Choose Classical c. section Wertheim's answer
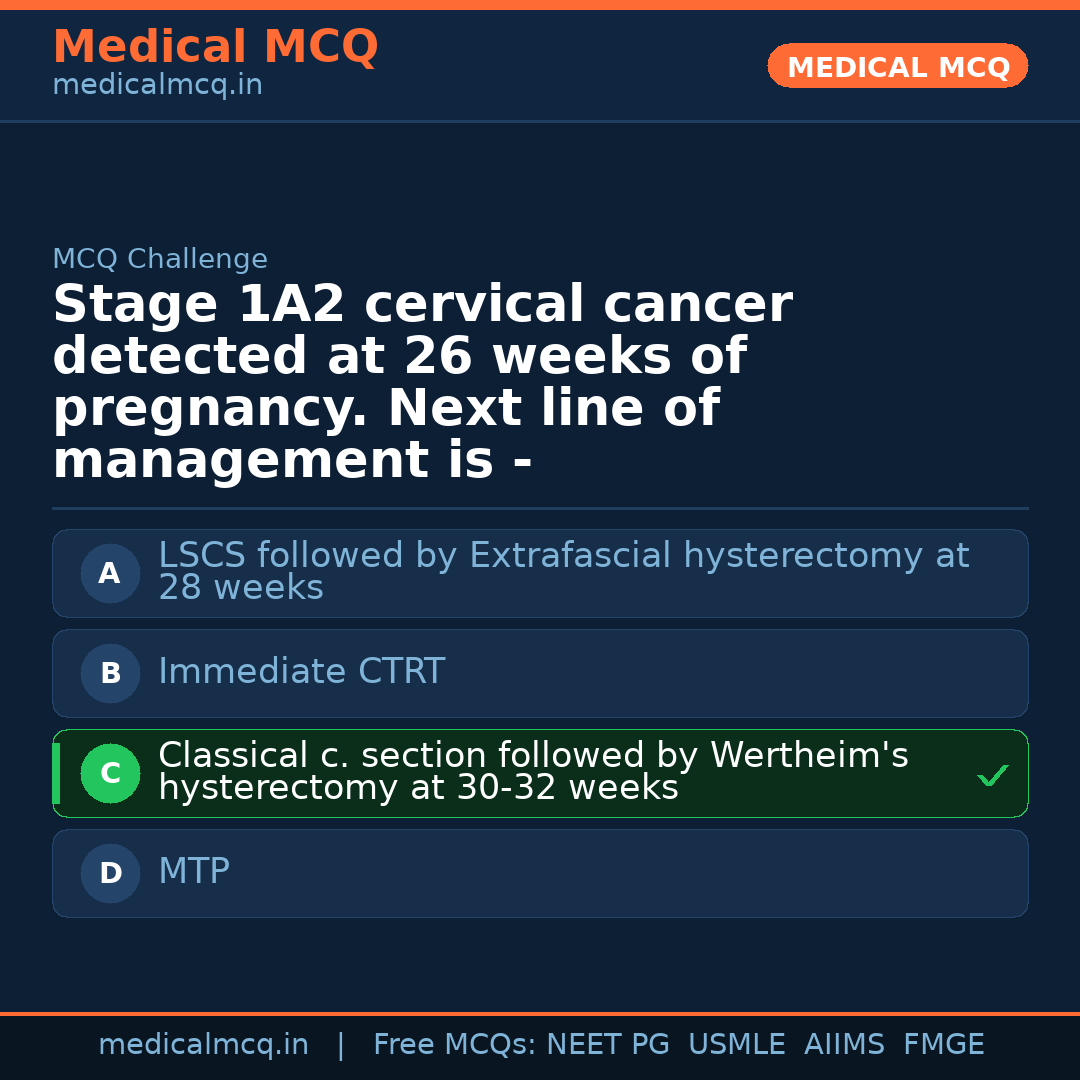The width and height of the screenshot is (1080, 1080). 533,771
